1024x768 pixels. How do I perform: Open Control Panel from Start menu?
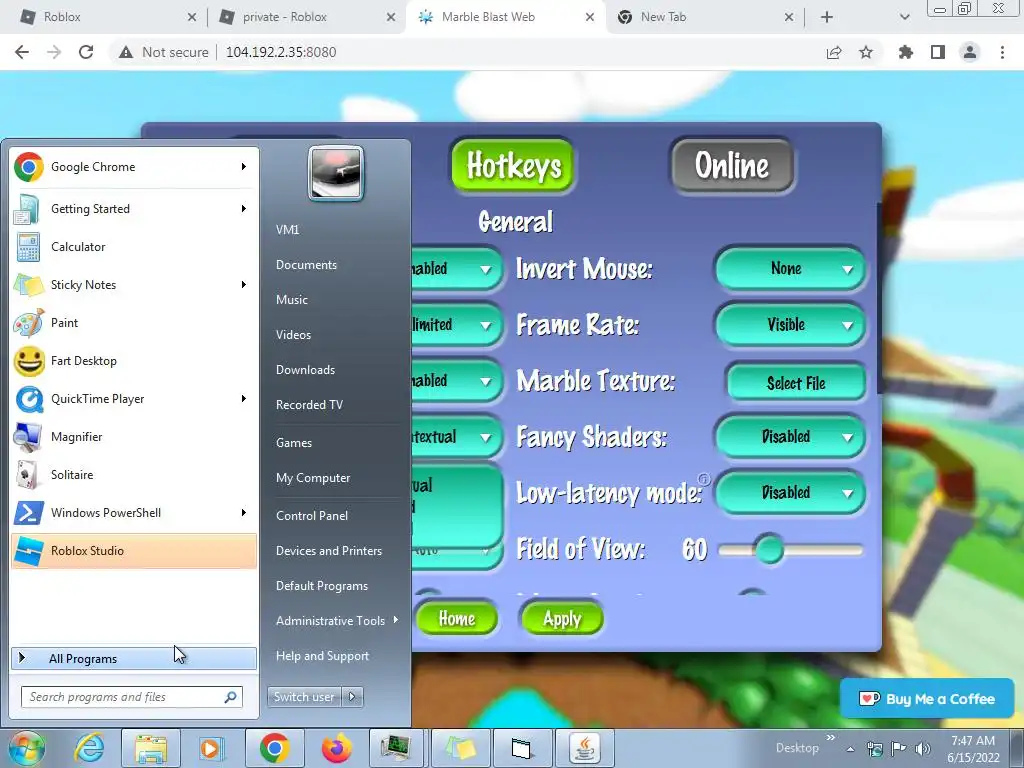click(312, 515)
